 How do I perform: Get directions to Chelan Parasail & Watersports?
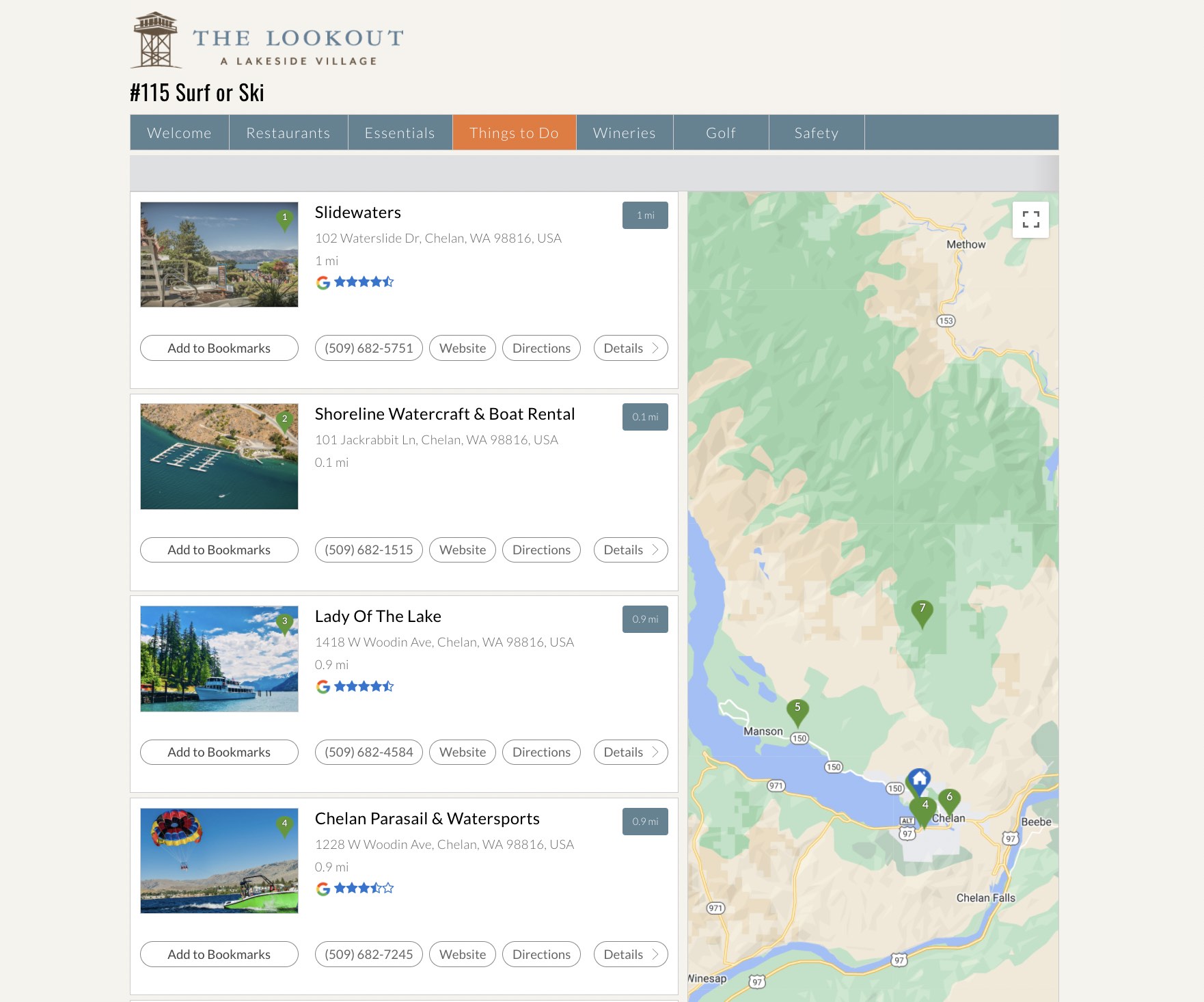(541, 954)
